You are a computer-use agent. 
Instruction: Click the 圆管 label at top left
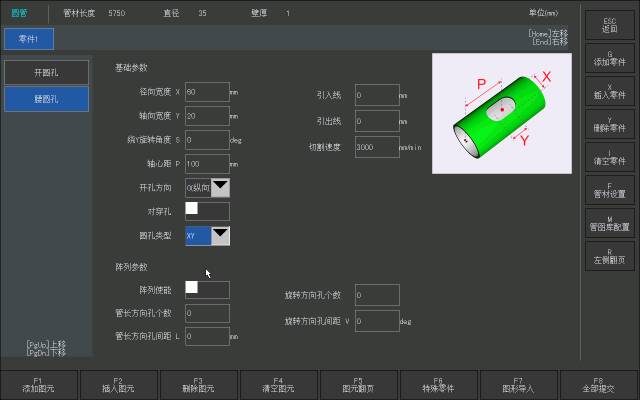point(20,13)
